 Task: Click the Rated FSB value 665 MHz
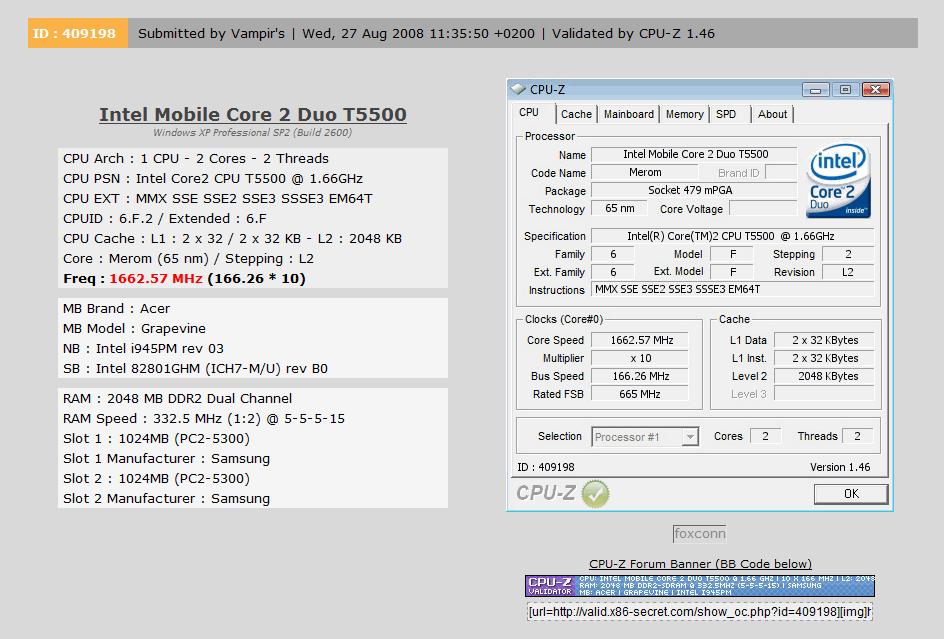(x=641, y=394)
